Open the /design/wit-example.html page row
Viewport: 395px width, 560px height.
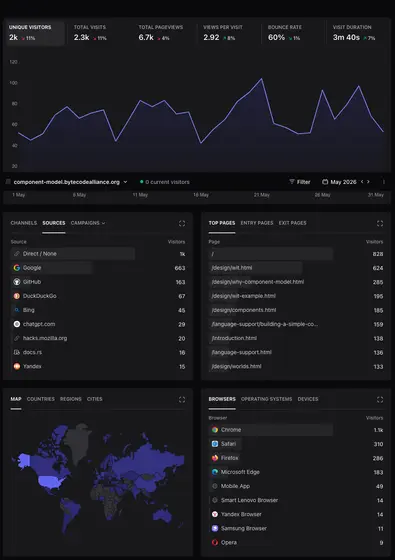pyautogui.click(x=296, y=296)
